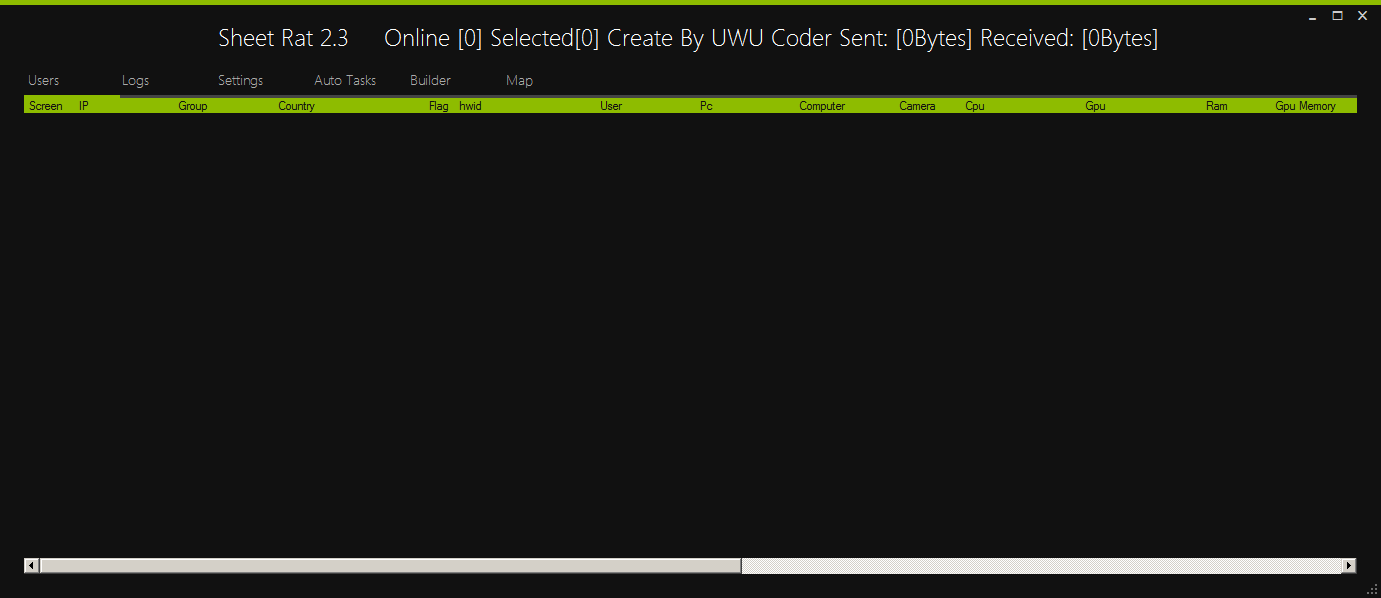Switch to the Users tab
This screenshot has width=1381, height=598.
click(44, 81)
